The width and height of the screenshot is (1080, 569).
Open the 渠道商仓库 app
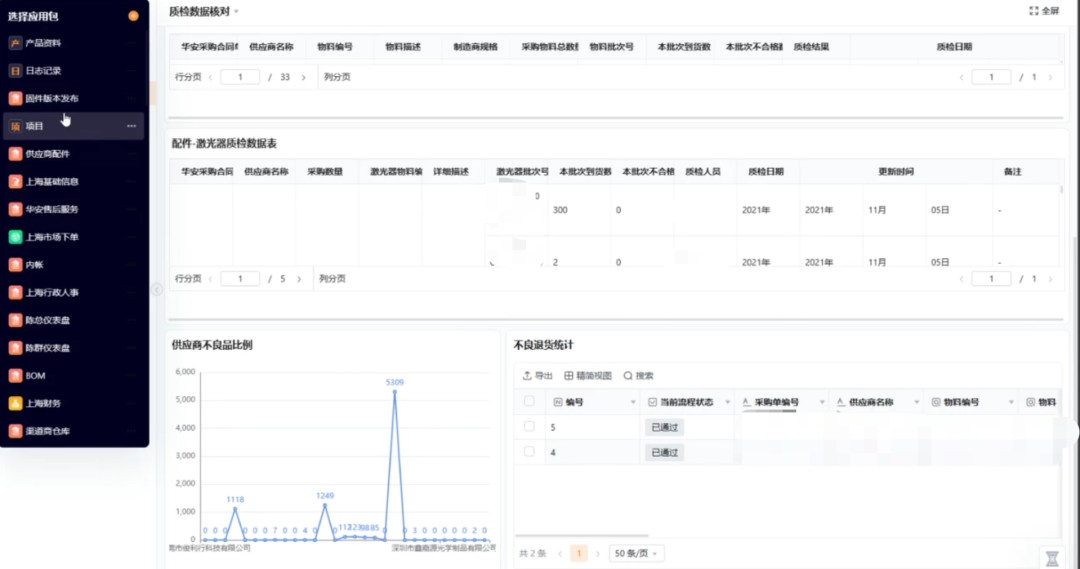(x=74, y=431)
